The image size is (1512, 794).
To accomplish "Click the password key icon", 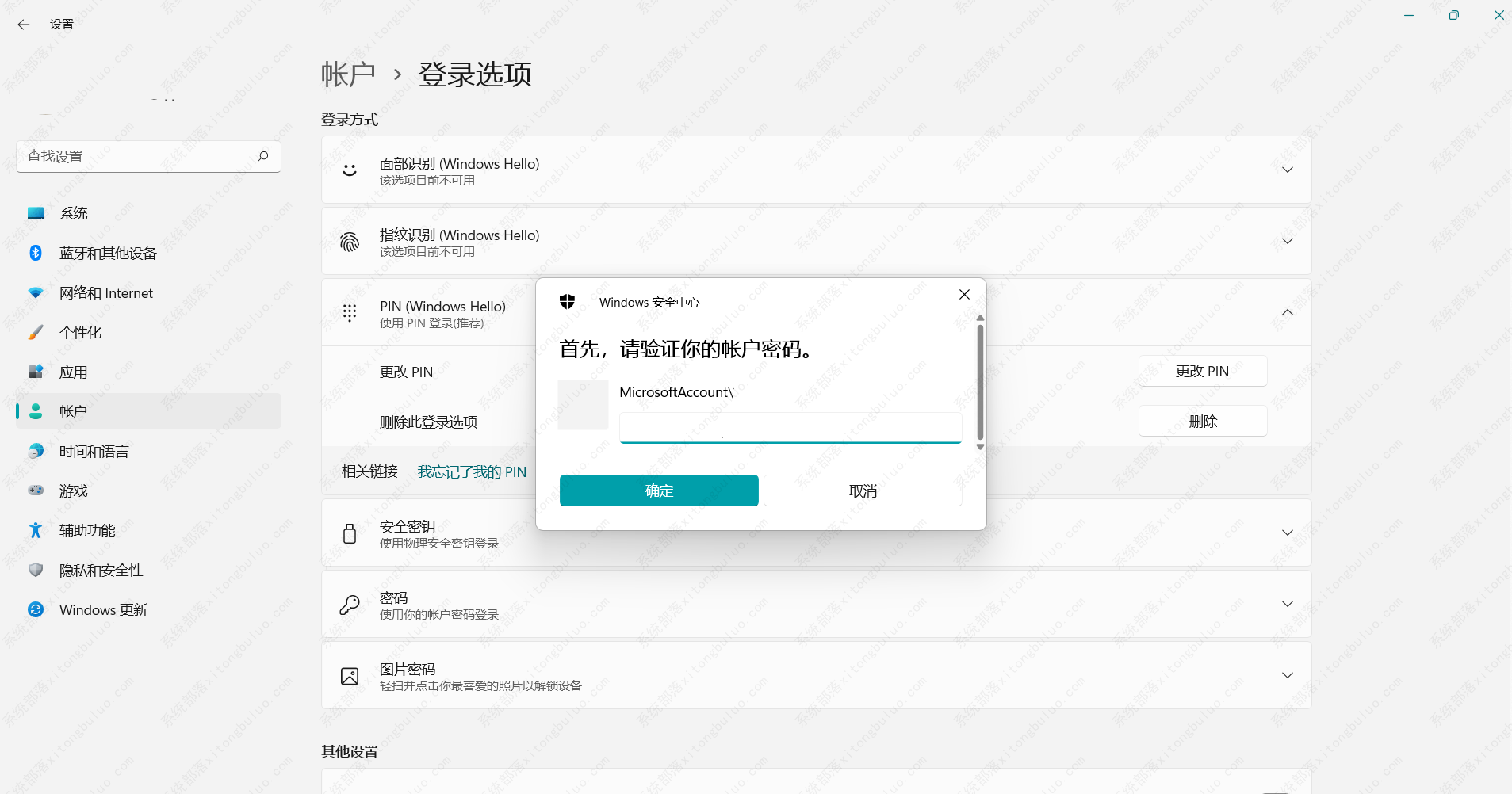I will tap(349, 604).
